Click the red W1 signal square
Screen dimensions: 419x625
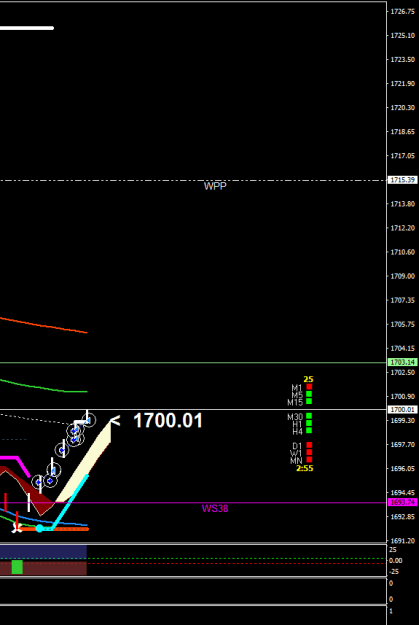[309, 452]
